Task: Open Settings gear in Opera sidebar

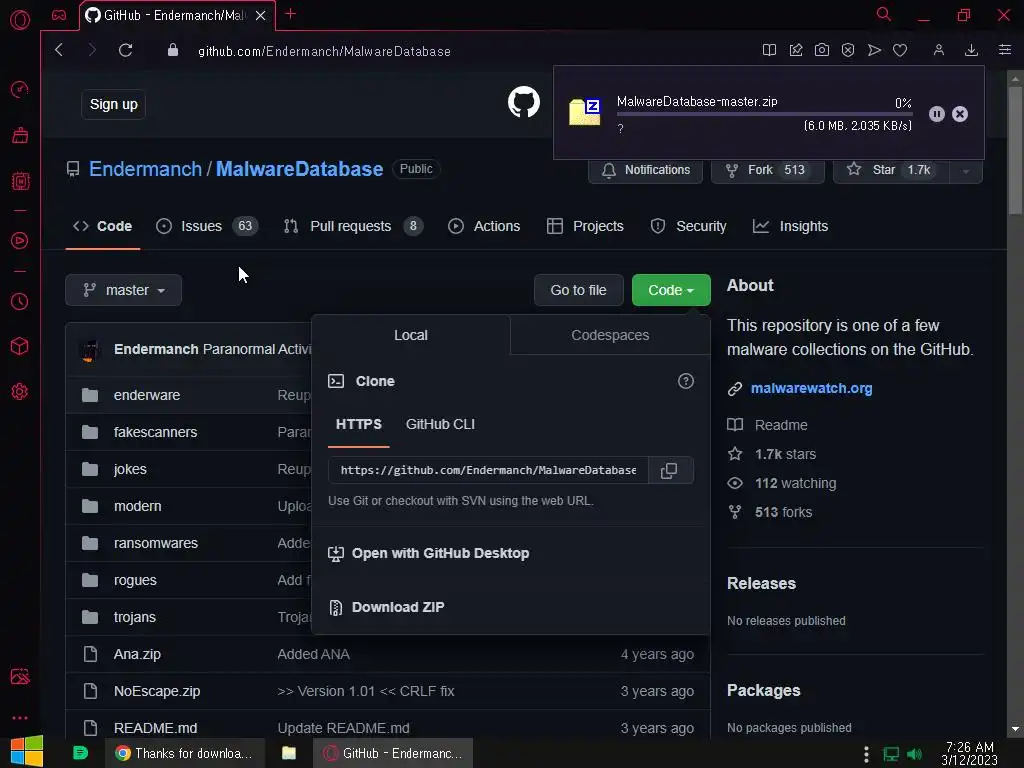Action: pos(20,392)
